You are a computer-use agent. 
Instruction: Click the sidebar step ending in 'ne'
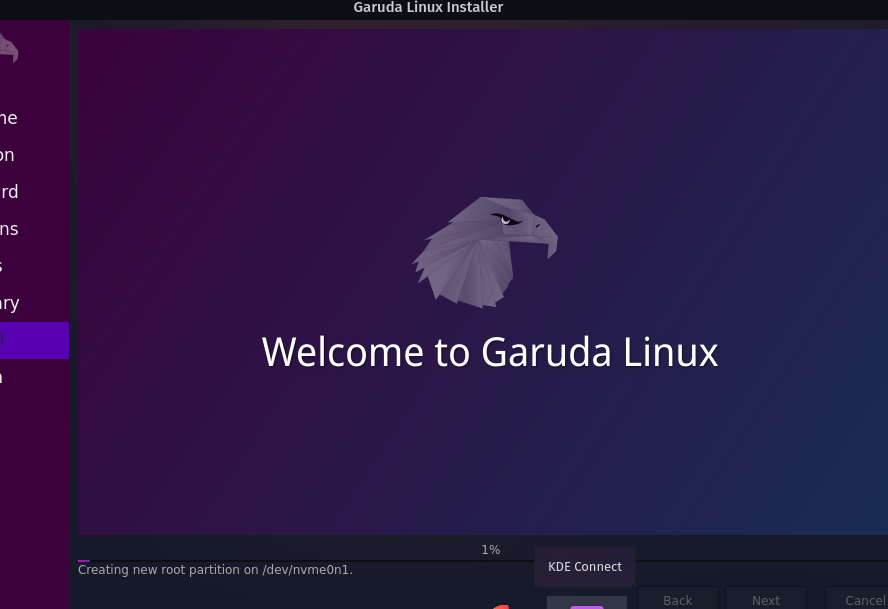(35, 118)
